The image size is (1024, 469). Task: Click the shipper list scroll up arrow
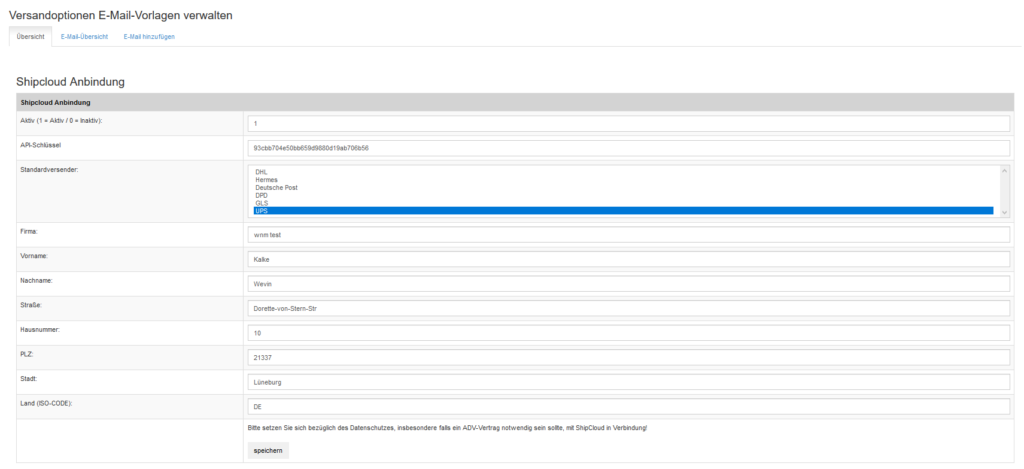(x=1004, y=170)
